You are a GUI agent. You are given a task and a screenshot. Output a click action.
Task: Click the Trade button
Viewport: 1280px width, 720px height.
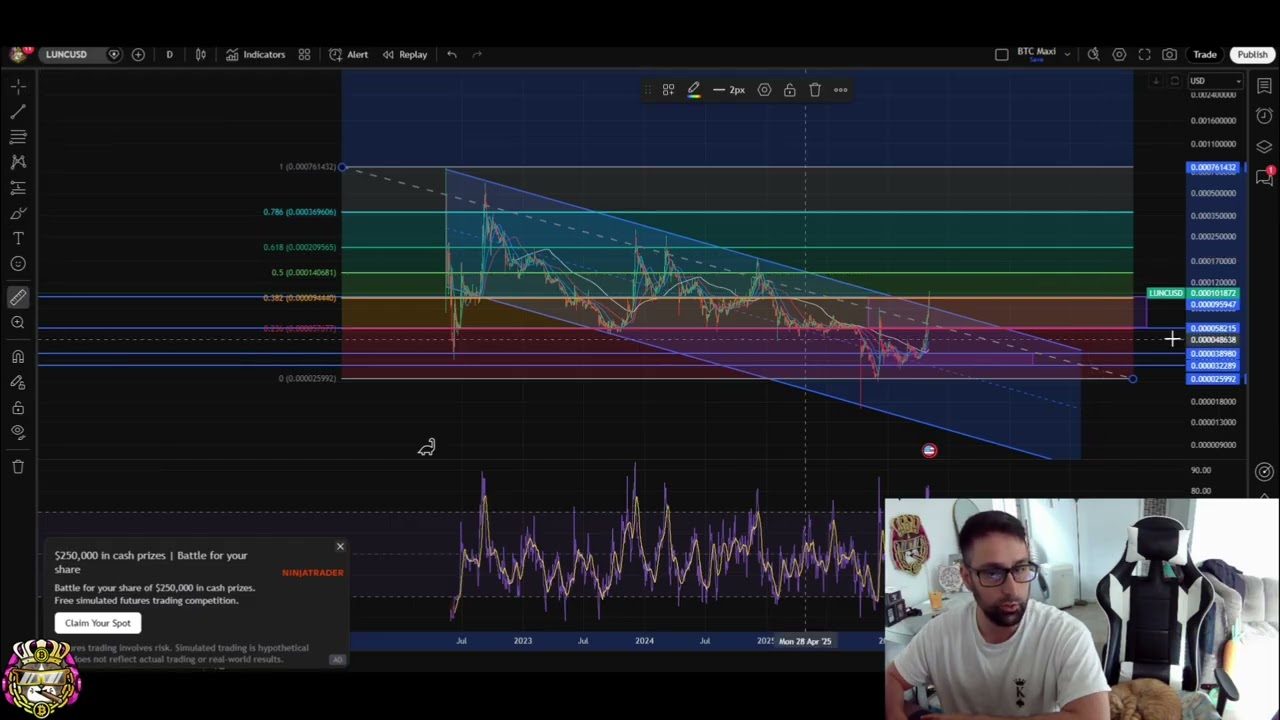(x=1205, y=54)
